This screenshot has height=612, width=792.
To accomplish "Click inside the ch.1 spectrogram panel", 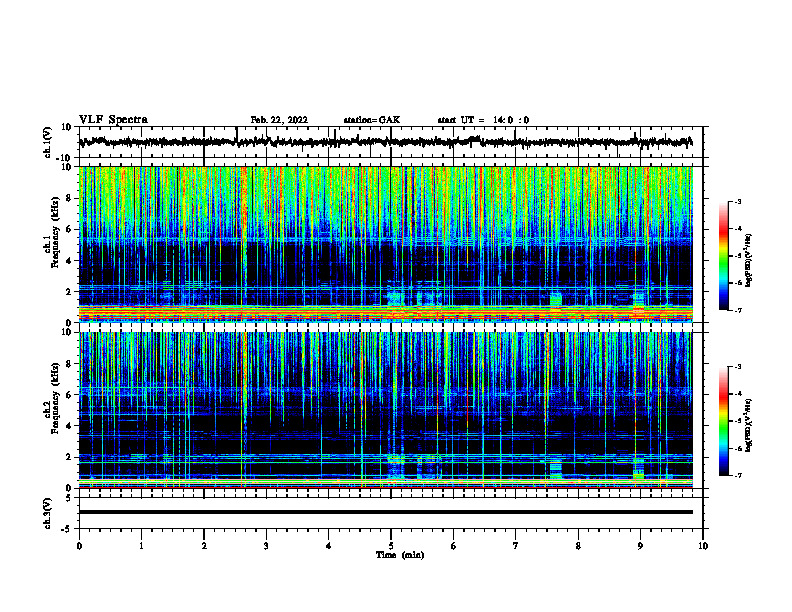I will click(385, 244).
